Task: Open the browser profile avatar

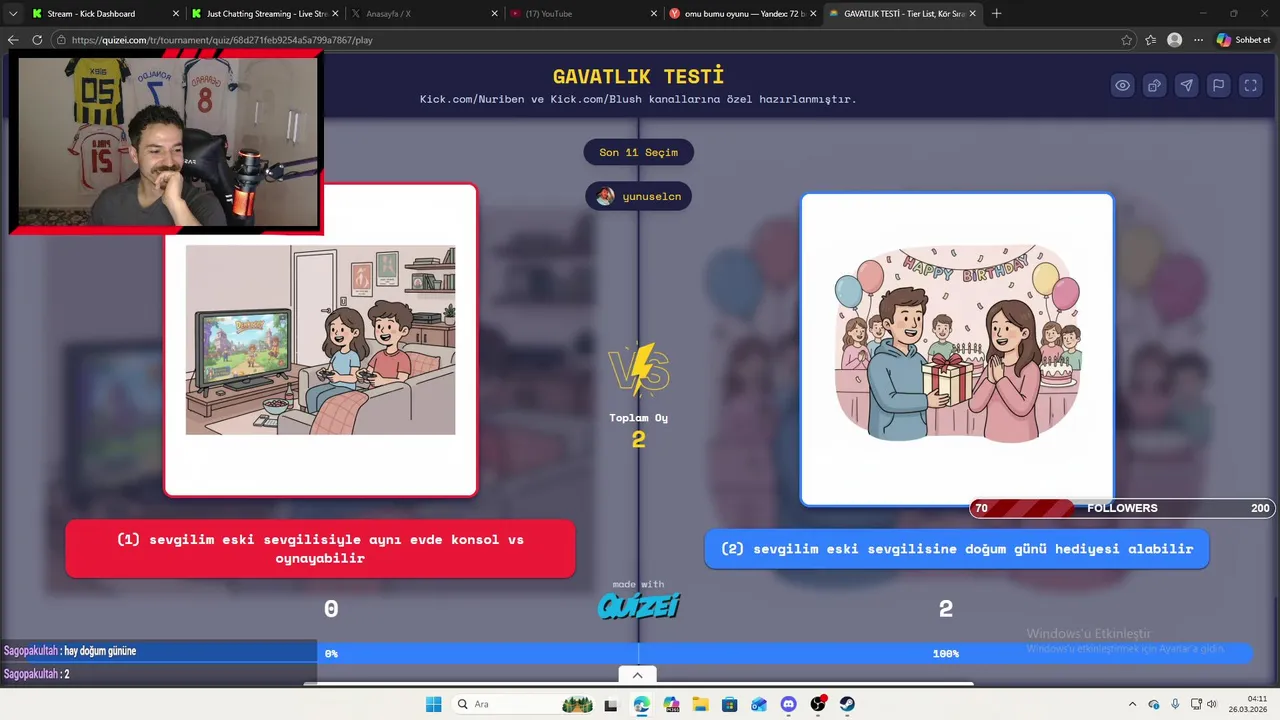Action: pos(1175,40)
